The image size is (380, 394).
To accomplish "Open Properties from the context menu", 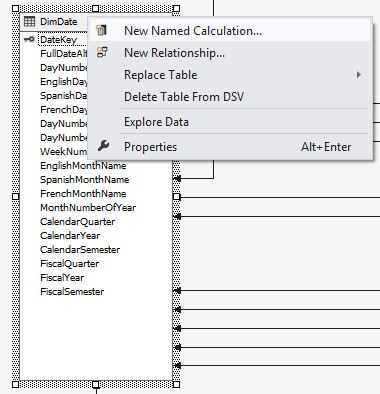I will (230, 147).
